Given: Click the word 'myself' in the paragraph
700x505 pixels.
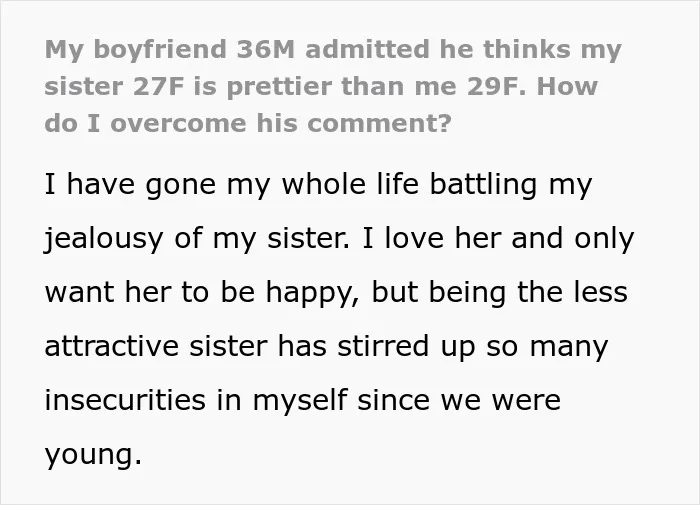Looking at the screenshot, I should [300, 401].
